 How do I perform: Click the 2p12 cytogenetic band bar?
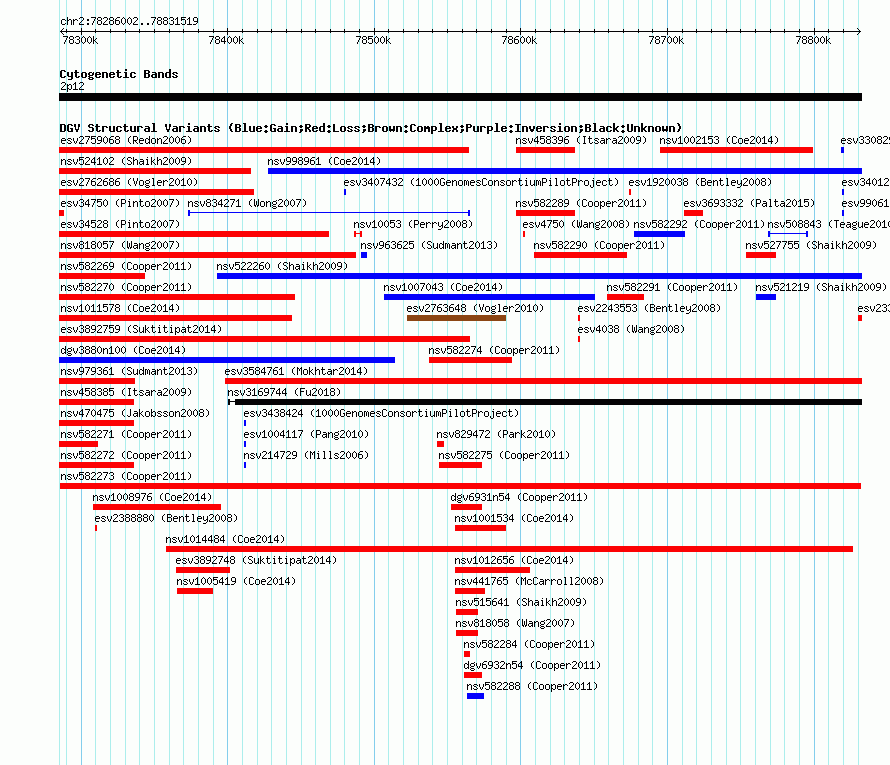[x=460, y=97]
